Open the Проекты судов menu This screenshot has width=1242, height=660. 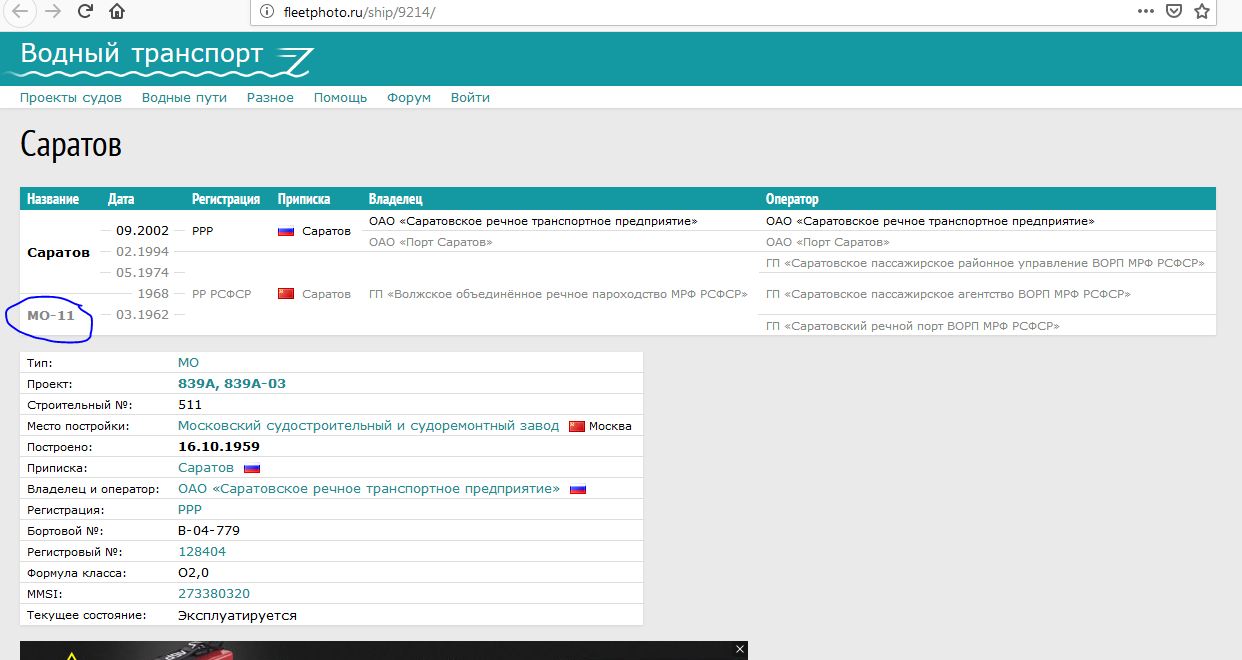[x=71, y=97]
